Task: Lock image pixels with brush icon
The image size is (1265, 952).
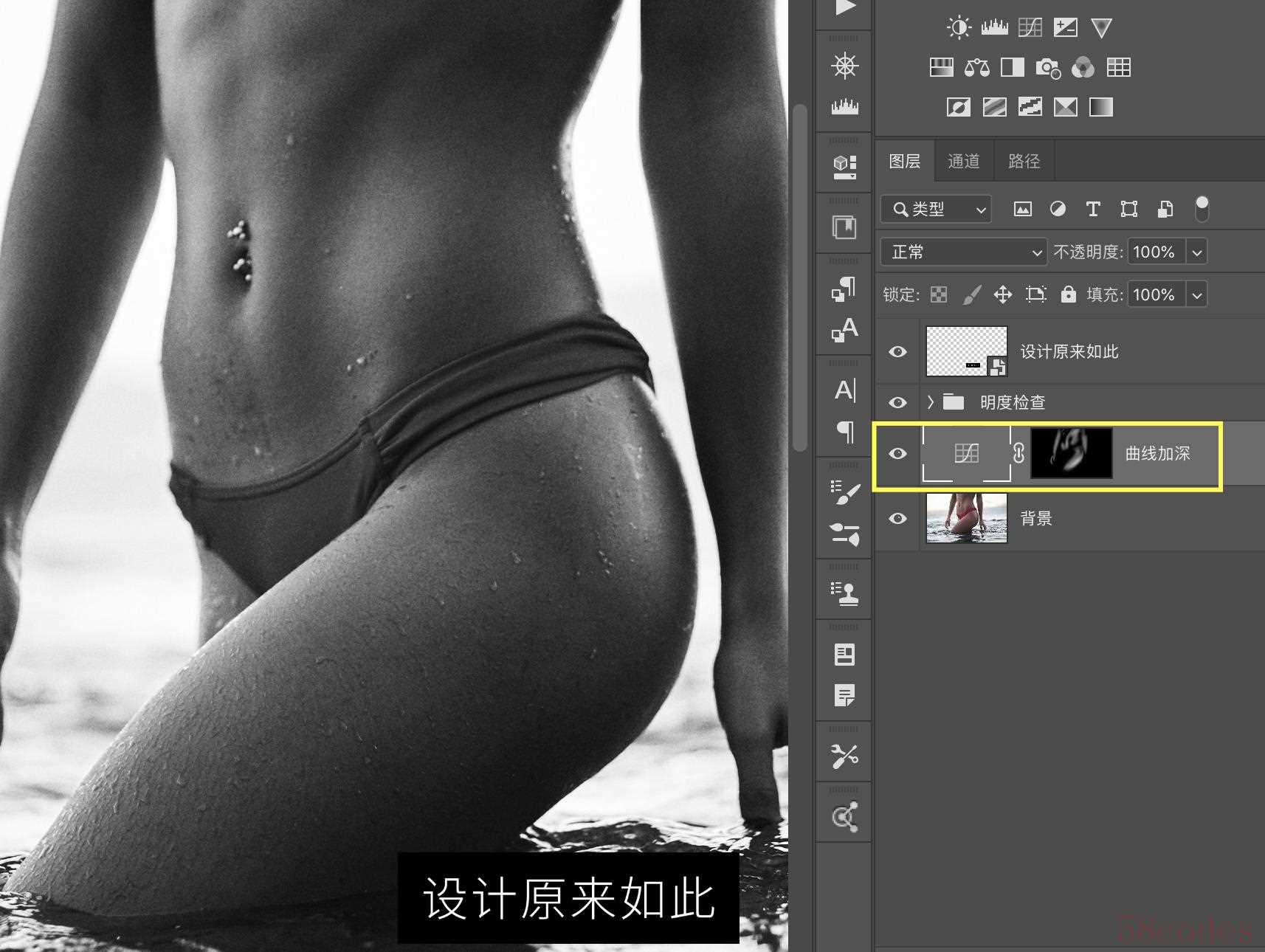Action: [x=972, y=295]
